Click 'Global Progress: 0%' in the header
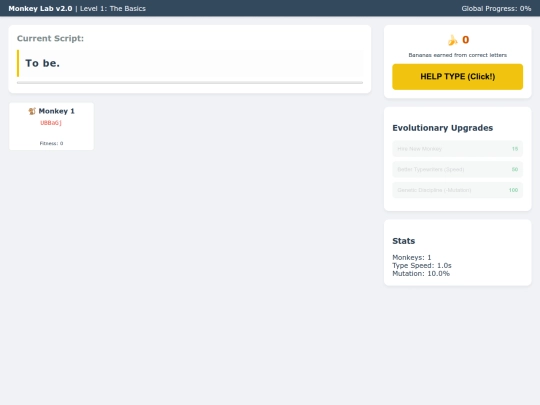The height and width of the screenshot is (405, 540). 496,9
